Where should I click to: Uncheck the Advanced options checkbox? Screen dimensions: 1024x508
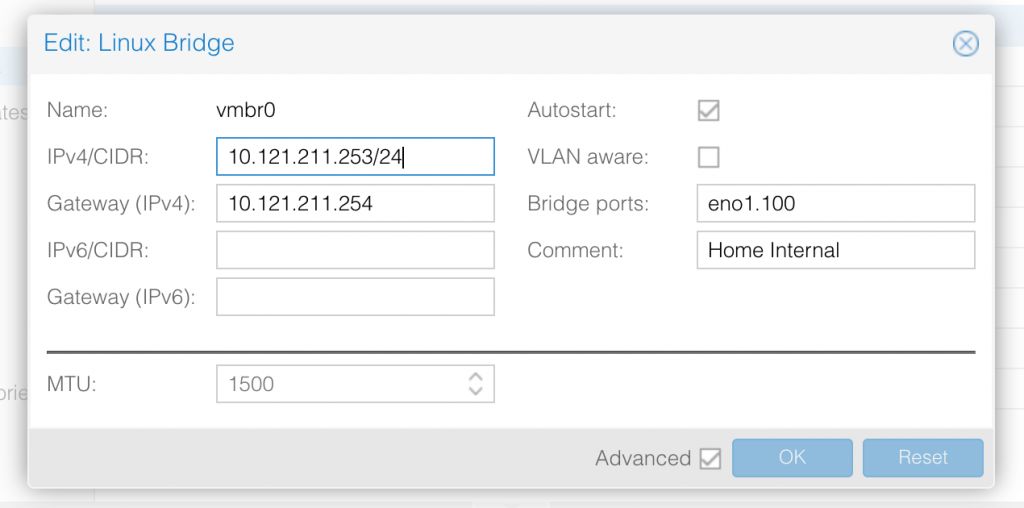coord(710,458)
